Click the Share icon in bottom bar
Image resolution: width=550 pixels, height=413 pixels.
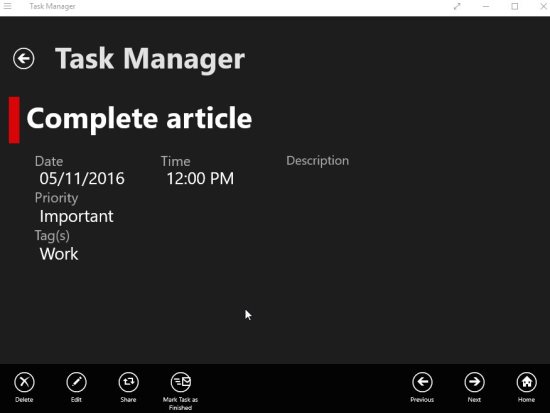click(x=128, y=382)
